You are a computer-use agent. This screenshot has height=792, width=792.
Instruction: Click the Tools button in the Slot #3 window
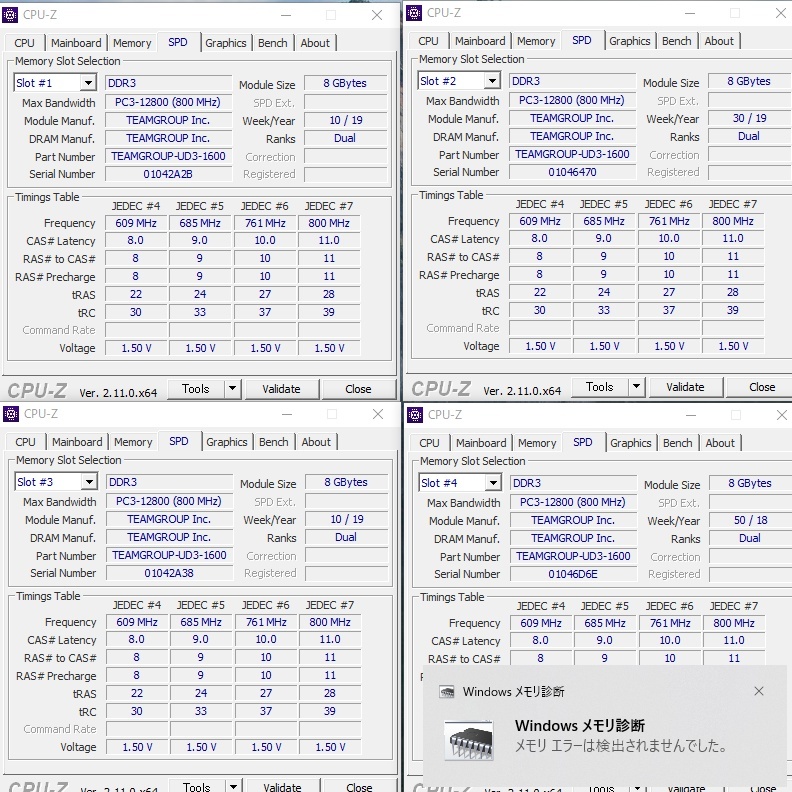197,785
